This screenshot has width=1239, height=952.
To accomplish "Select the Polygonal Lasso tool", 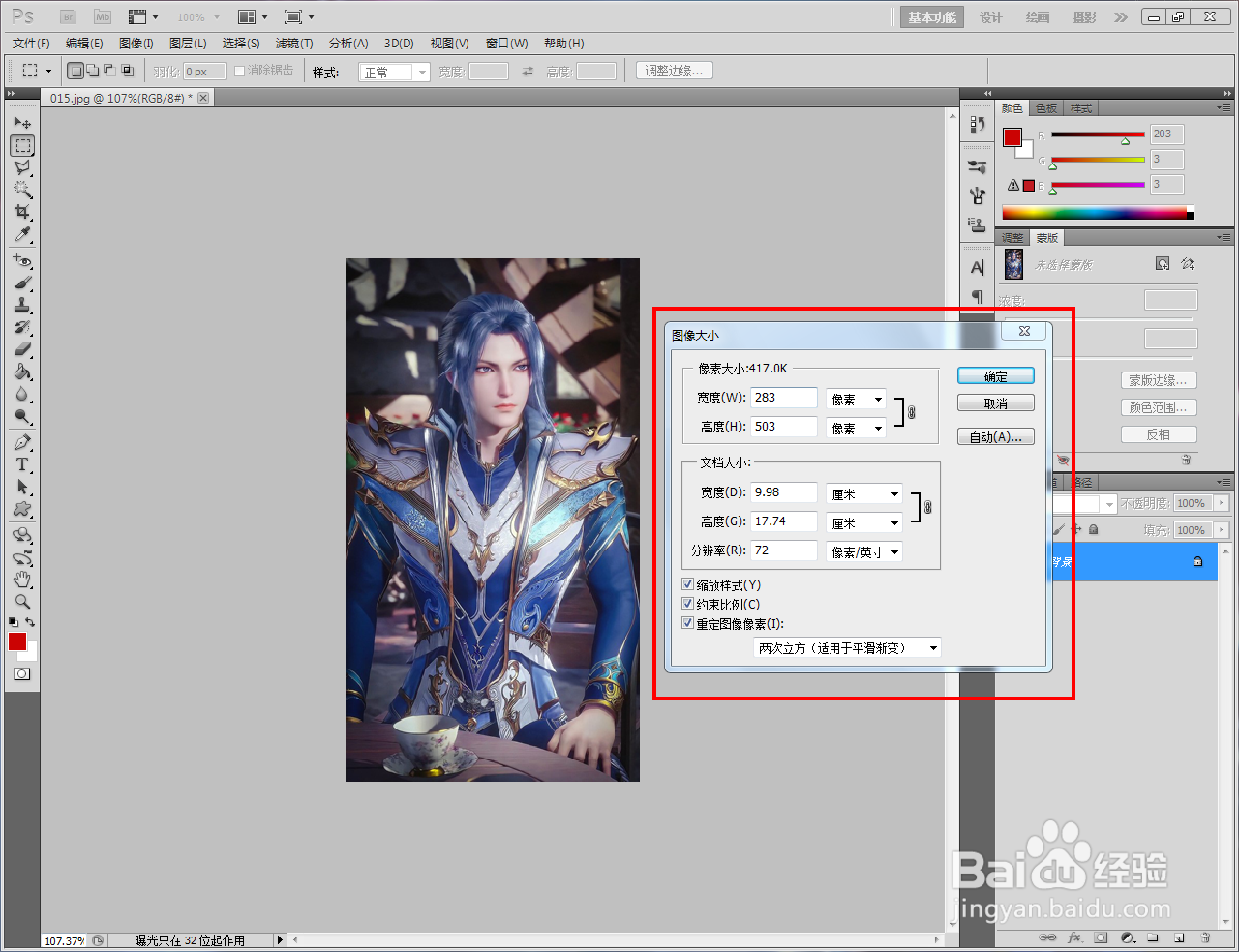I will coord(22,167).
